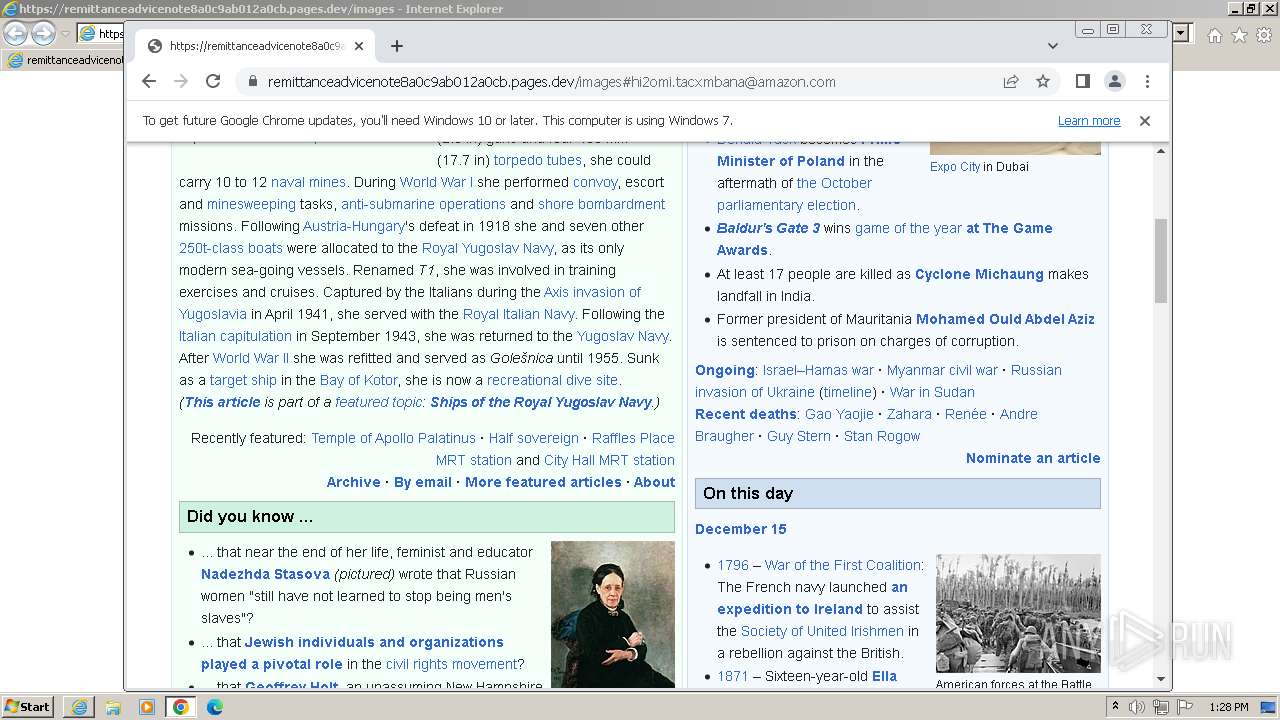The height and width of the screenshot is (720, 1280).
Task: Click the Chrome taskbar icon
Action: (x=181, y=707)
